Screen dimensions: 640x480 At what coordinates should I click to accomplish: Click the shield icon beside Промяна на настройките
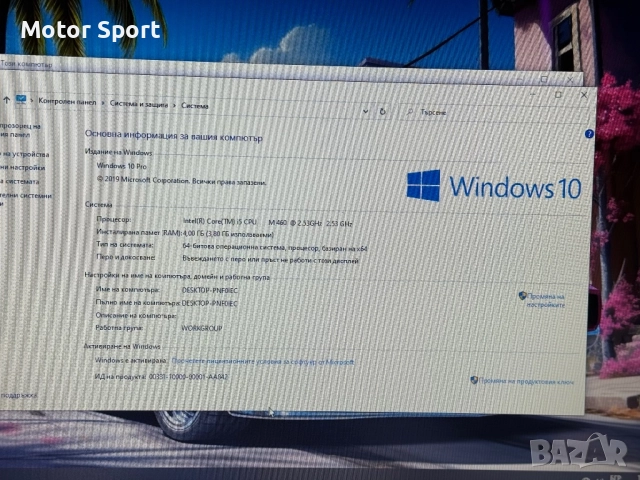(x=522, y=295)
